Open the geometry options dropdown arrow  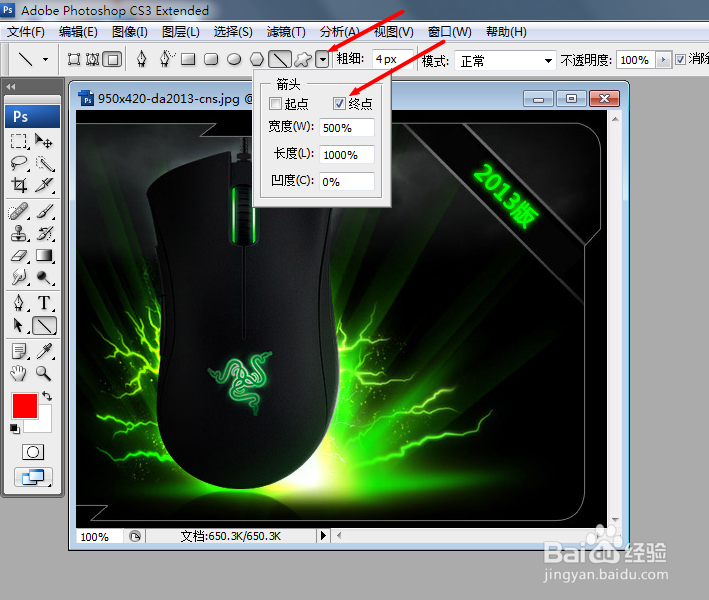[x=322, y=59]
